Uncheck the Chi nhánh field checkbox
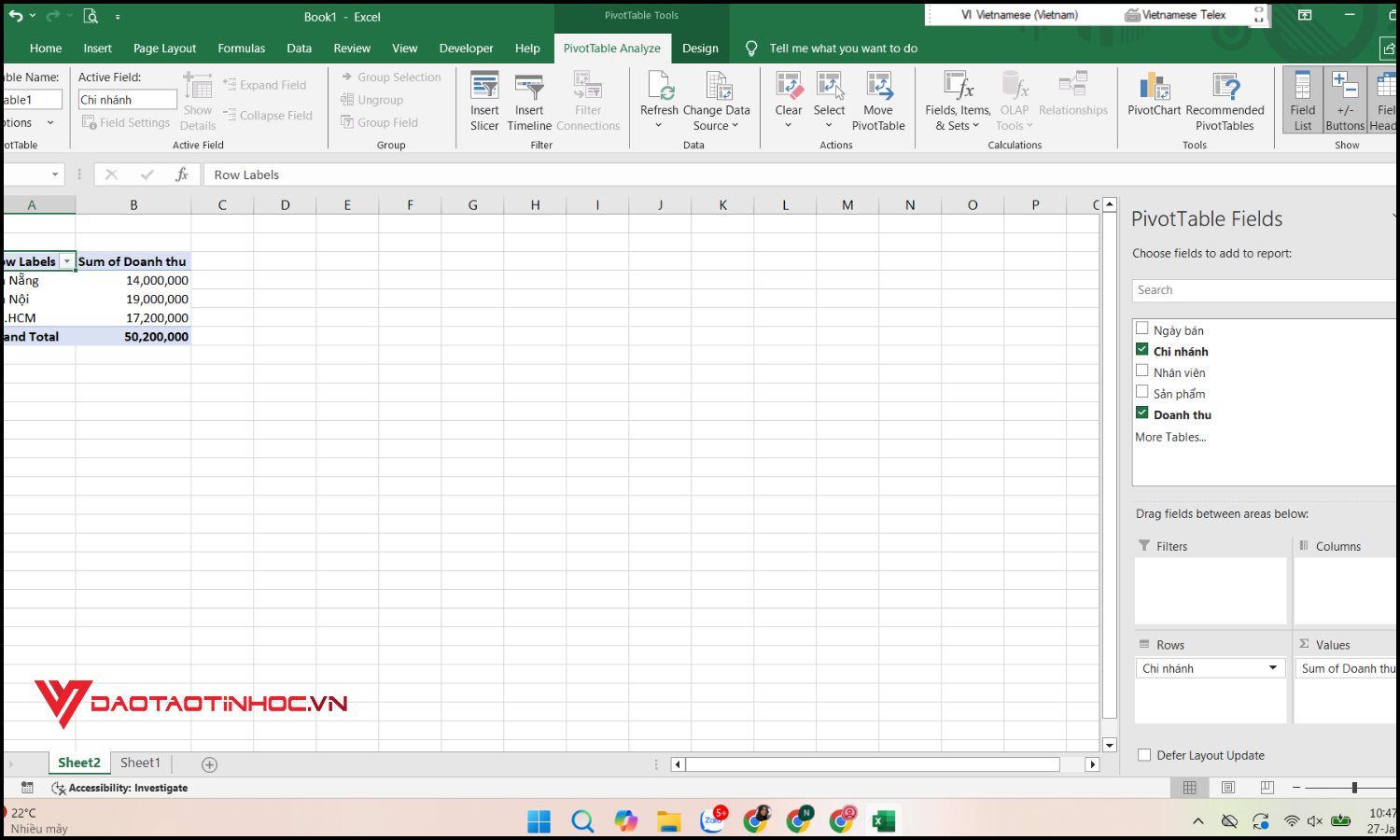1400x840 pixels. pos(1142,348)
